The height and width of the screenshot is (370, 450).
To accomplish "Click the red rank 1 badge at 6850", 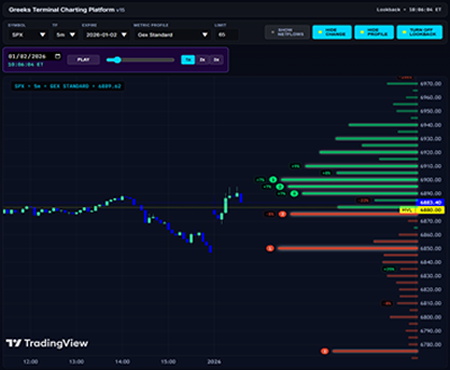I will 270,248.
